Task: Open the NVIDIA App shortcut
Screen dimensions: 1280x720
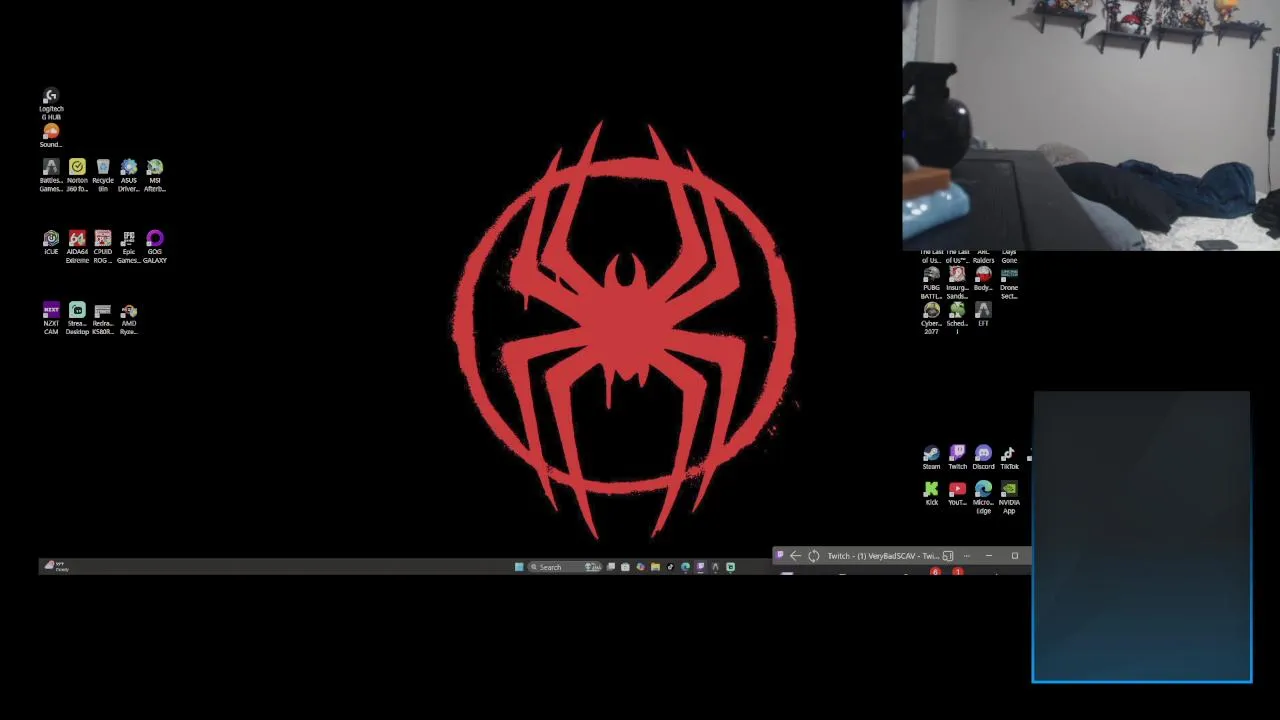Action: coord(1010,498)
